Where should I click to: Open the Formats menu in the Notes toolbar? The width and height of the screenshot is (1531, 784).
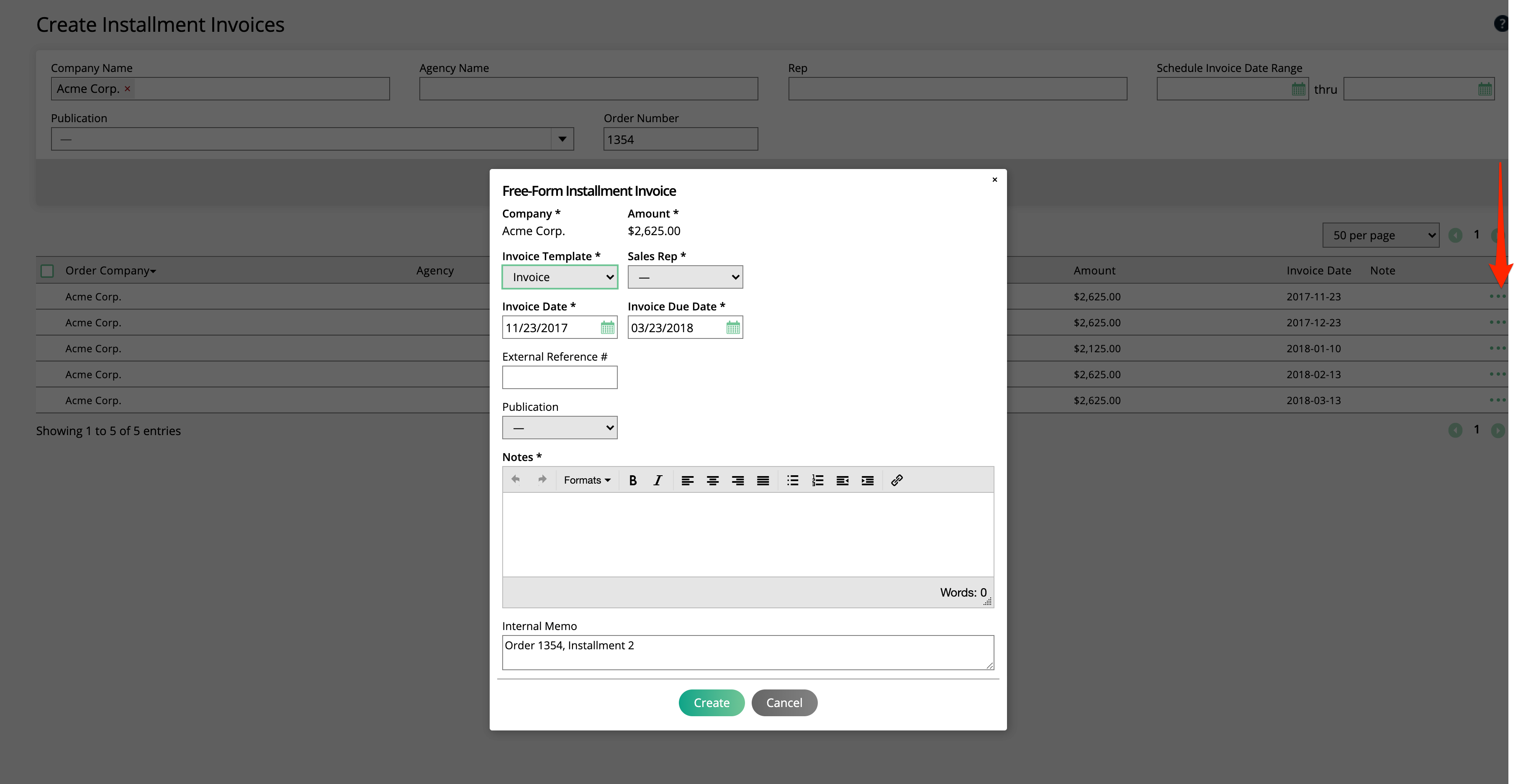click(x=587, y=480)
